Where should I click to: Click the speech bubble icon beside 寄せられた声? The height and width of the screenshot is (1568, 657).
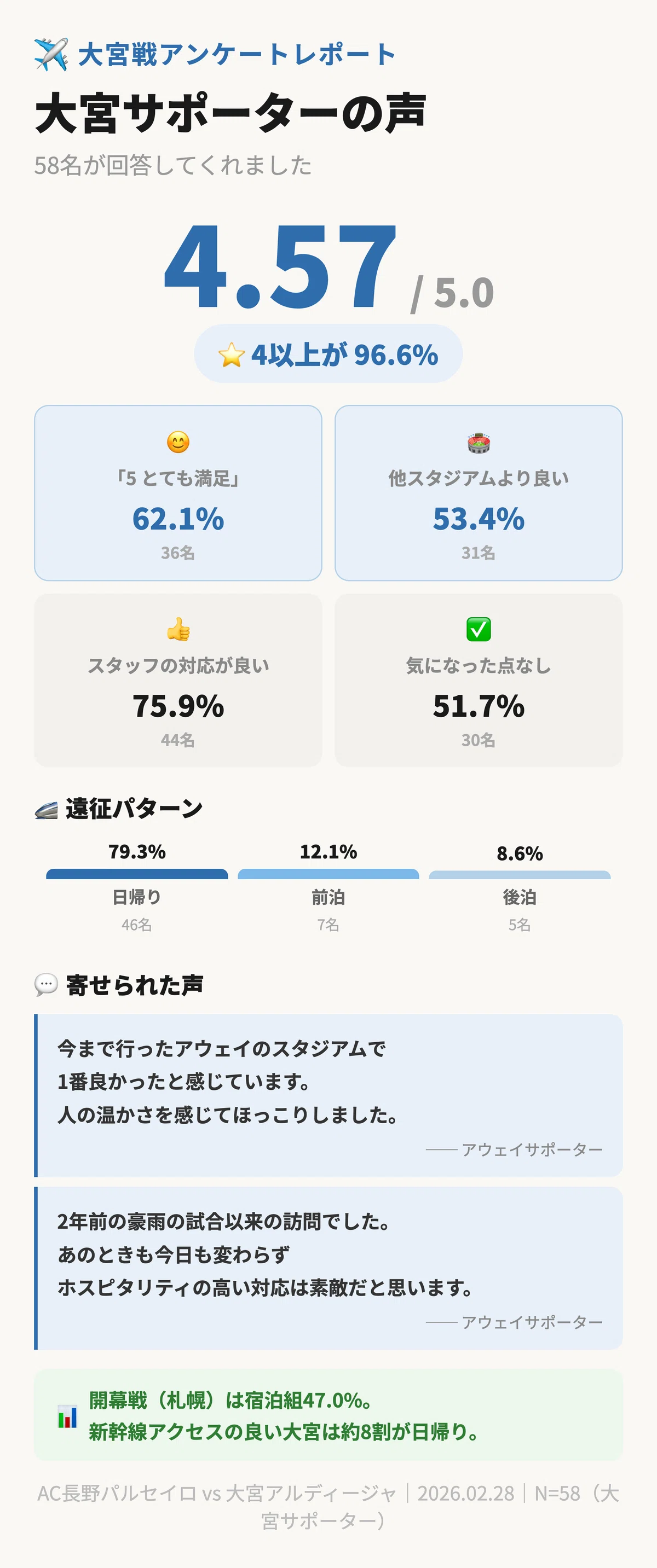click(x=47, y=984)
